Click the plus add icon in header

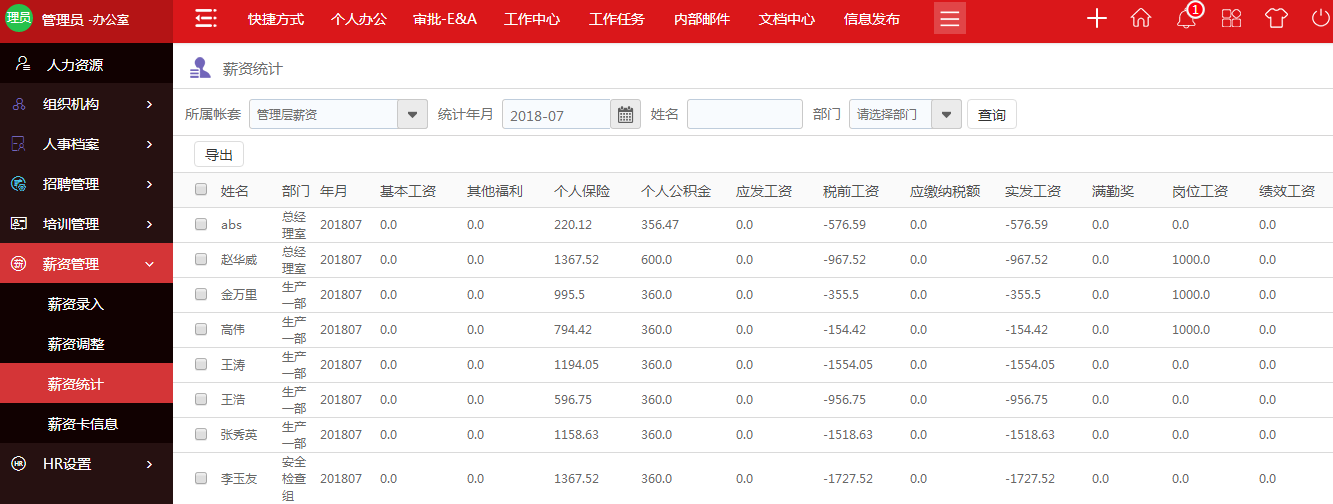click(1096, 19)
